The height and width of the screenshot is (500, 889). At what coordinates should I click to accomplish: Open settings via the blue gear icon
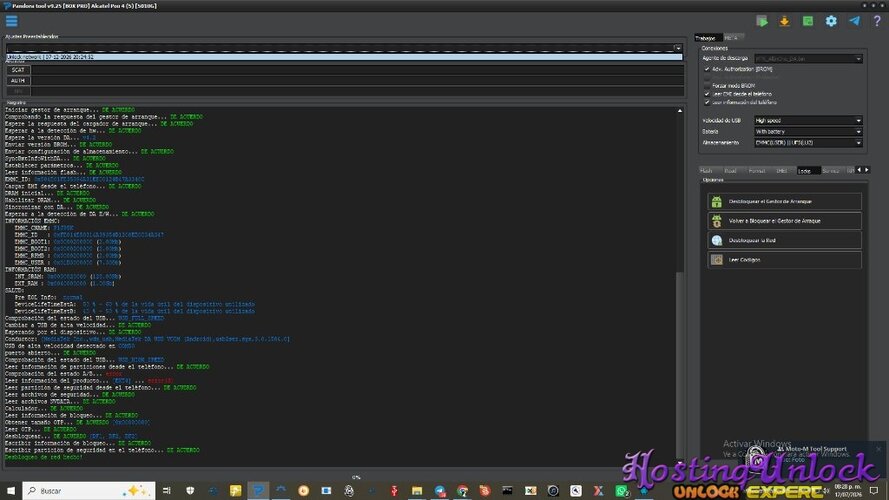tap(831, 21)
